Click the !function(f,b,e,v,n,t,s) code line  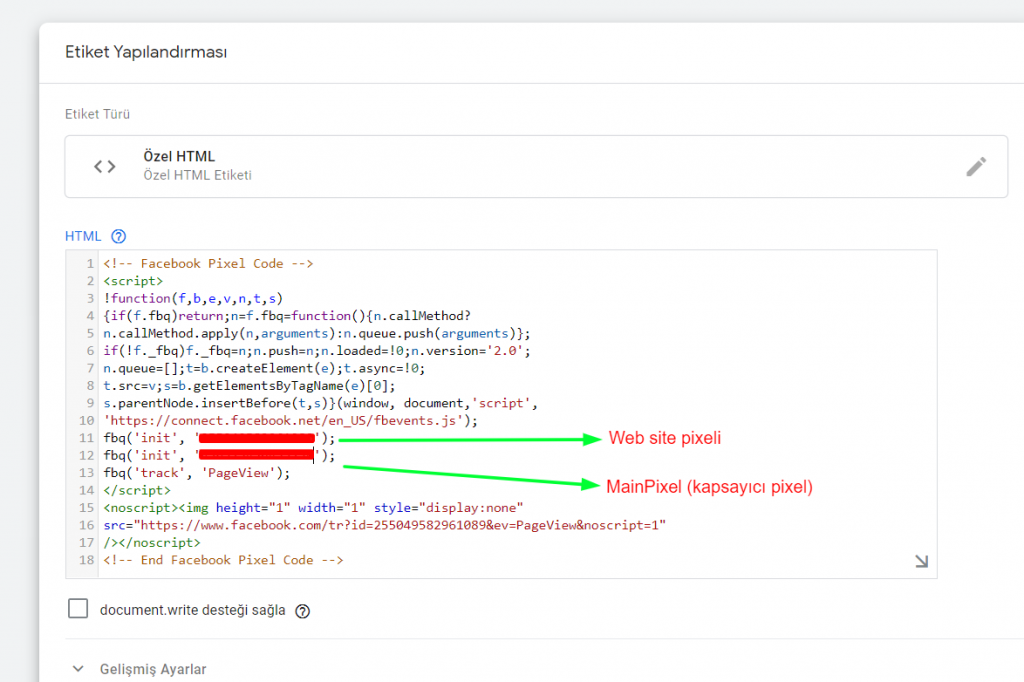[x=193, y=299]
